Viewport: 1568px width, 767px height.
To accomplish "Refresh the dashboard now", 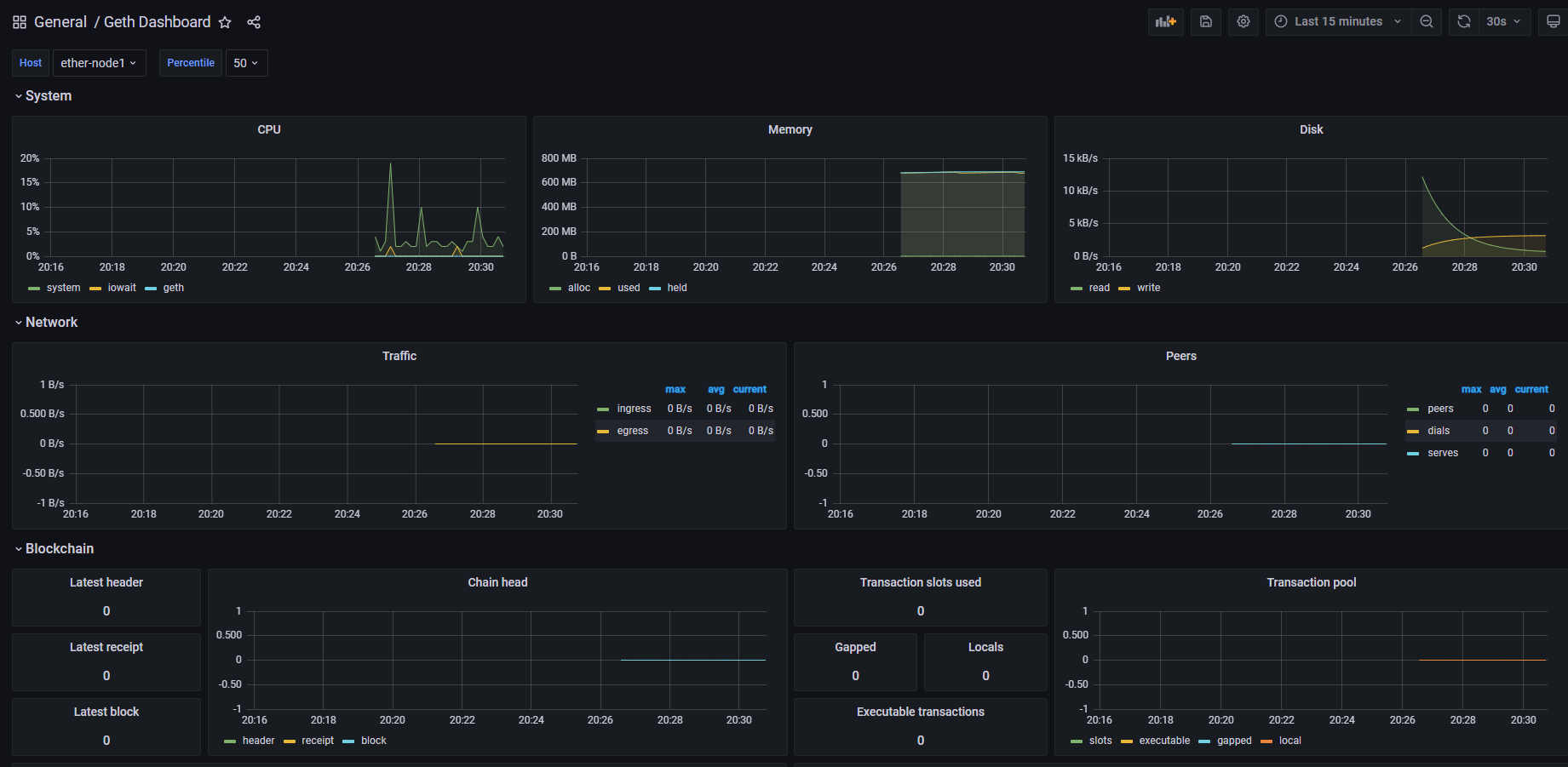I will (x=1464, y=21).
